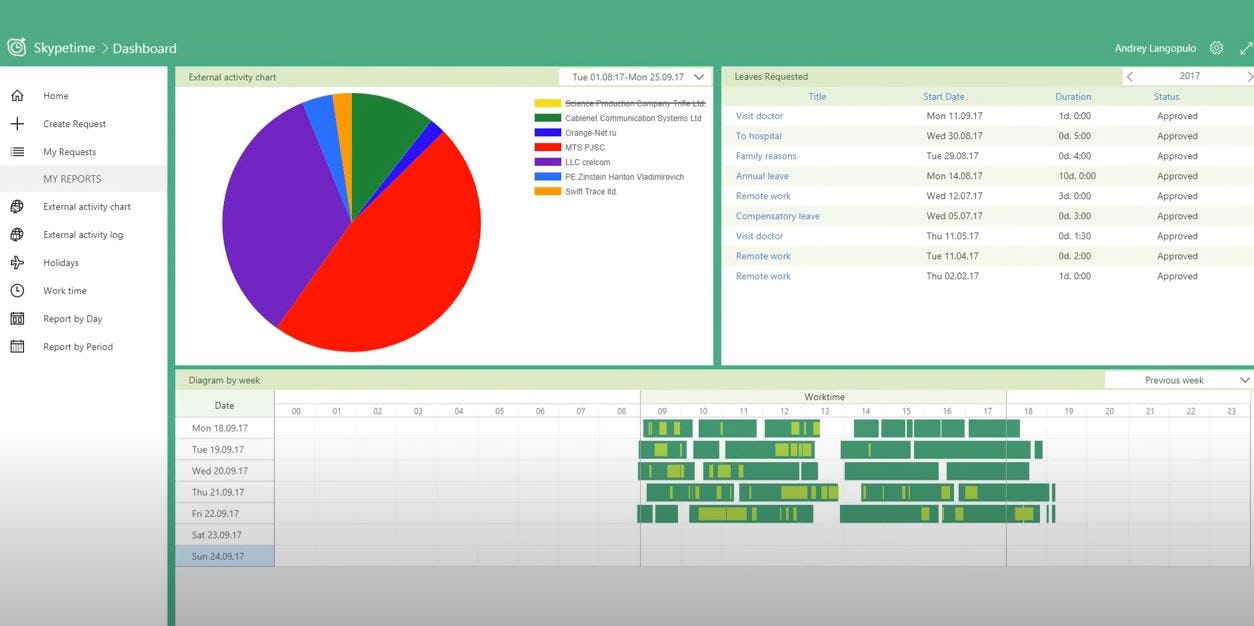This screenshot has width=1254, height=626.
Task: Click the Home house icon
Action: [x=17, y=96]
